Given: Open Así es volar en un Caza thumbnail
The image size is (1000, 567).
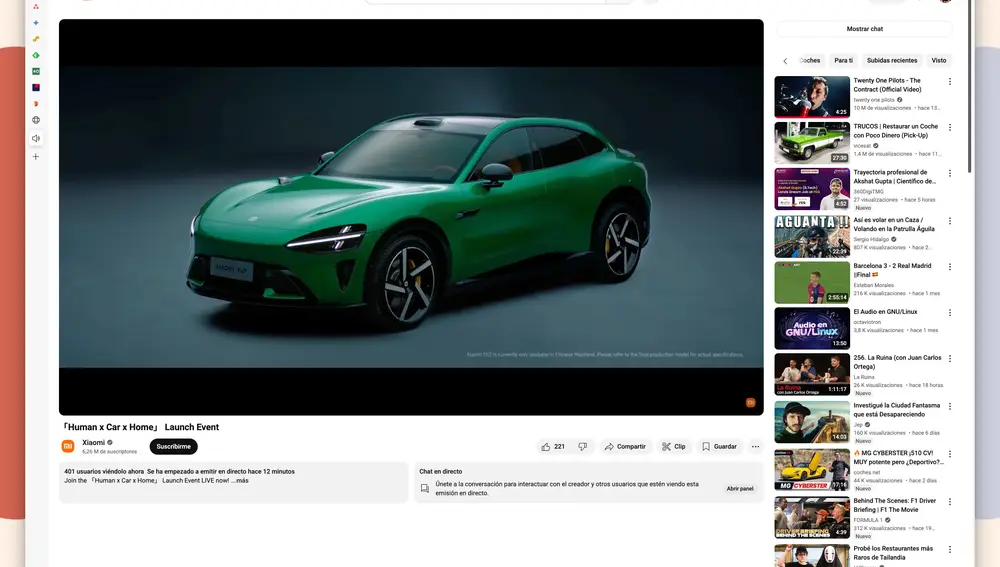Looking at the screenshot, I should (812, 237).
